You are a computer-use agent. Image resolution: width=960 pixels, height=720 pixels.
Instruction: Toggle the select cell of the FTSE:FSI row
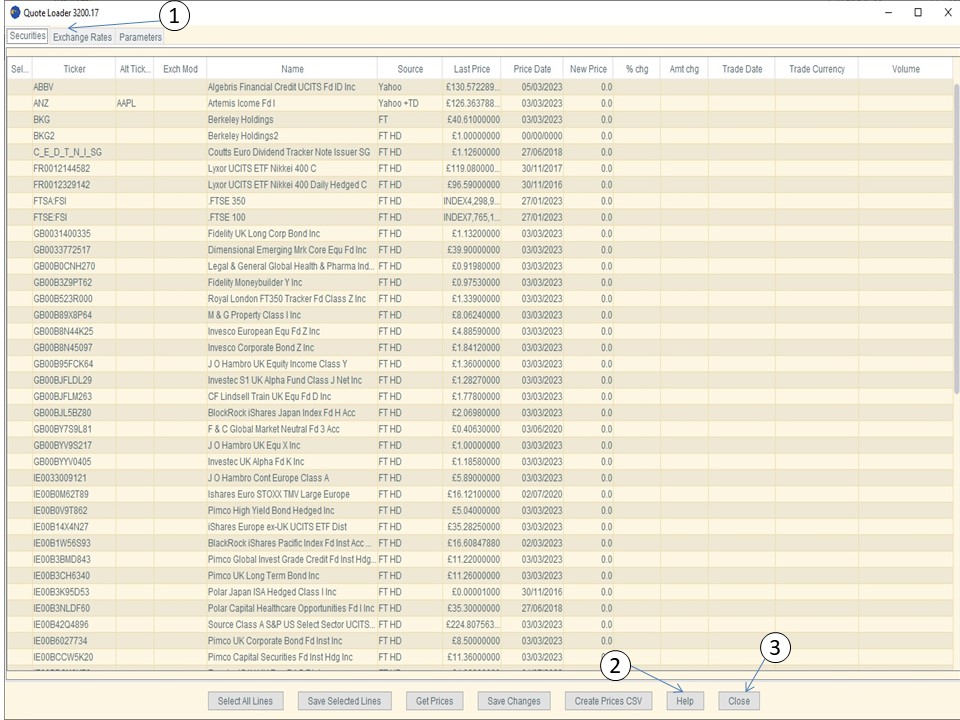[x=20, y=217]
